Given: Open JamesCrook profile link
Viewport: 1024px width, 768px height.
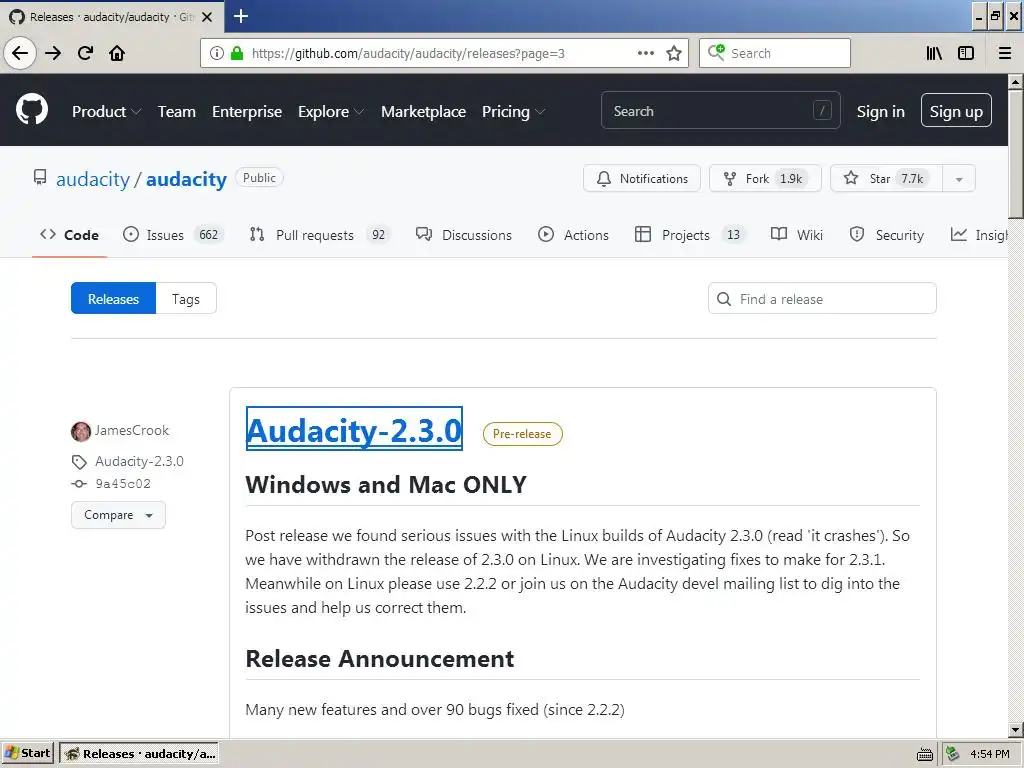Looking at the screenshot, I should click(132, 430).
